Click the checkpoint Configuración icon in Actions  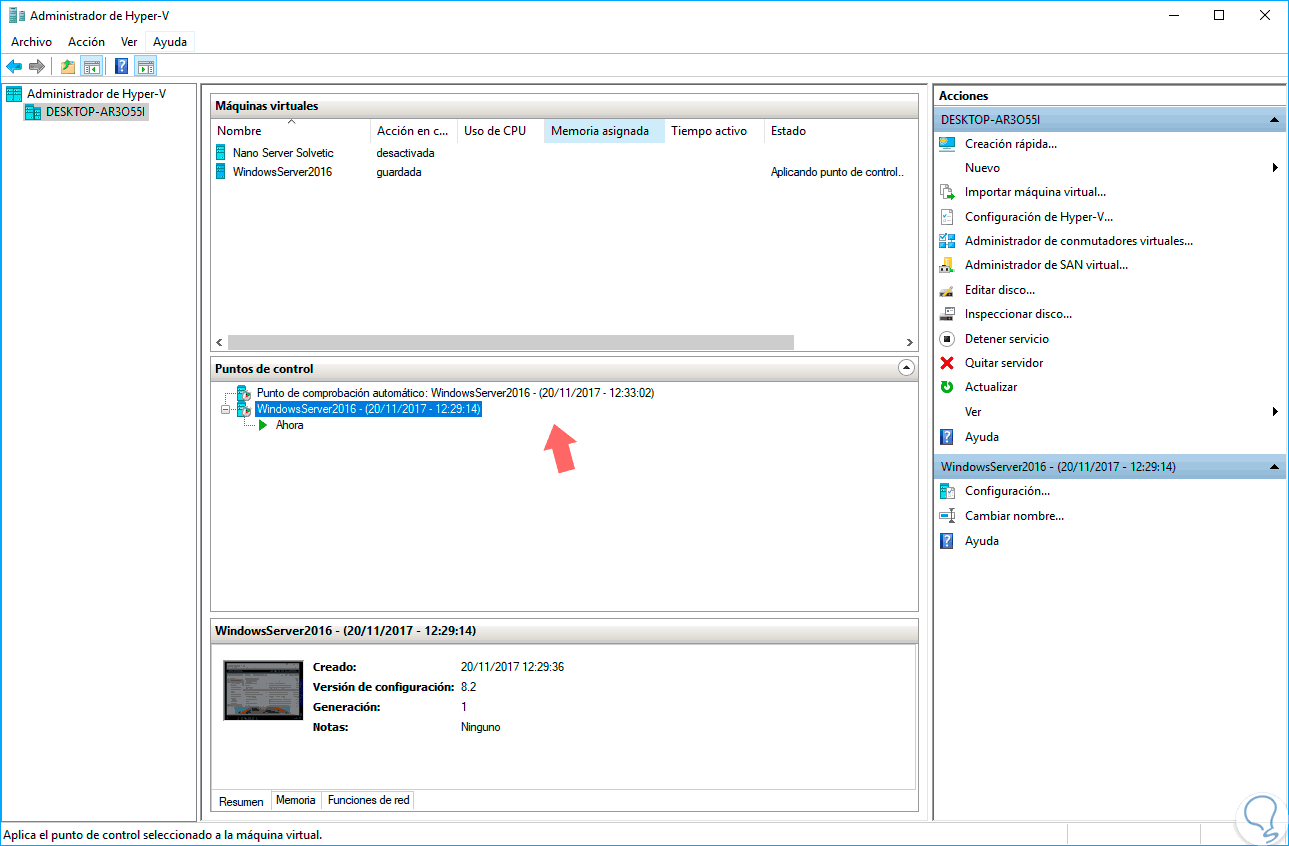(x=947, y=491)
